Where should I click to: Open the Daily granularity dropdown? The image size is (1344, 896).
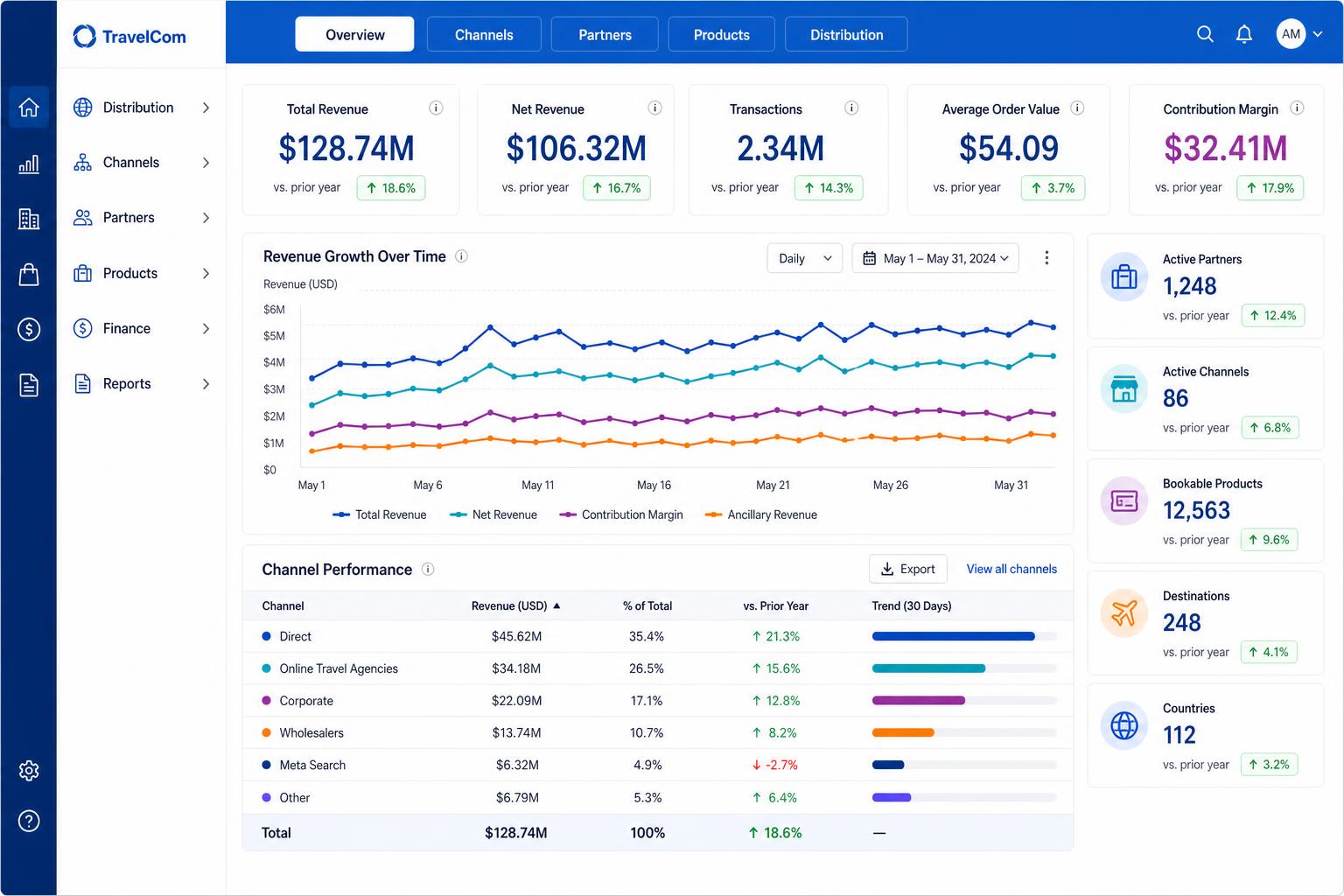pyautogui.click(x=805, y=258)
